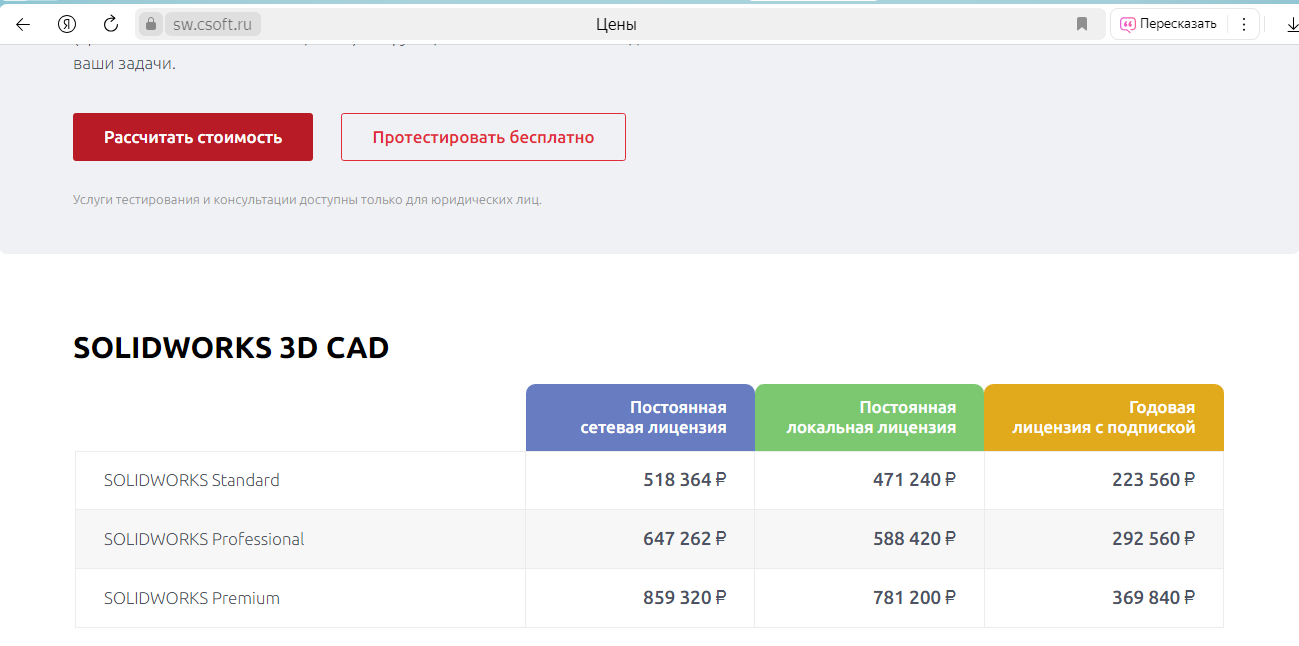Click the yellow Годовая лицензия с подпиской header

1103,418
